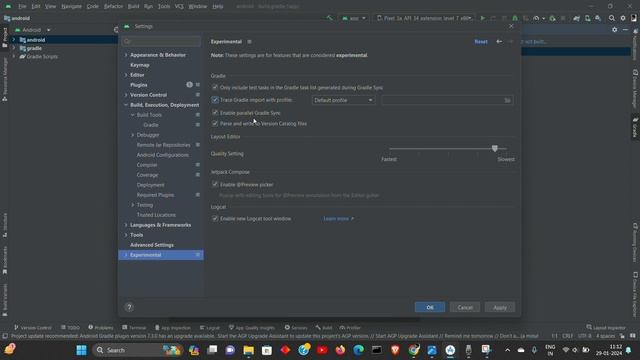This screenshot has width=640, height=360.
Task: Expand the Debugger settings node
Action: 133,135
